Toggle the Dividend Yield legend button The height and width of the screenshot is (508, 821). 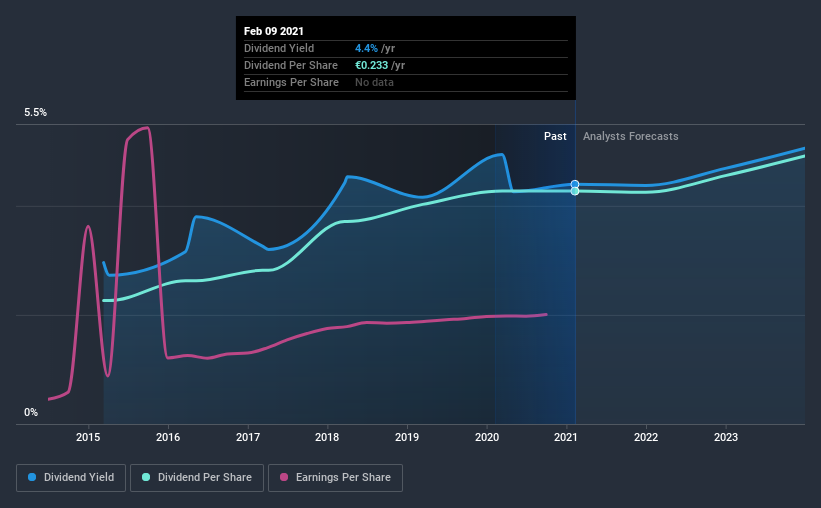(71, 478)
